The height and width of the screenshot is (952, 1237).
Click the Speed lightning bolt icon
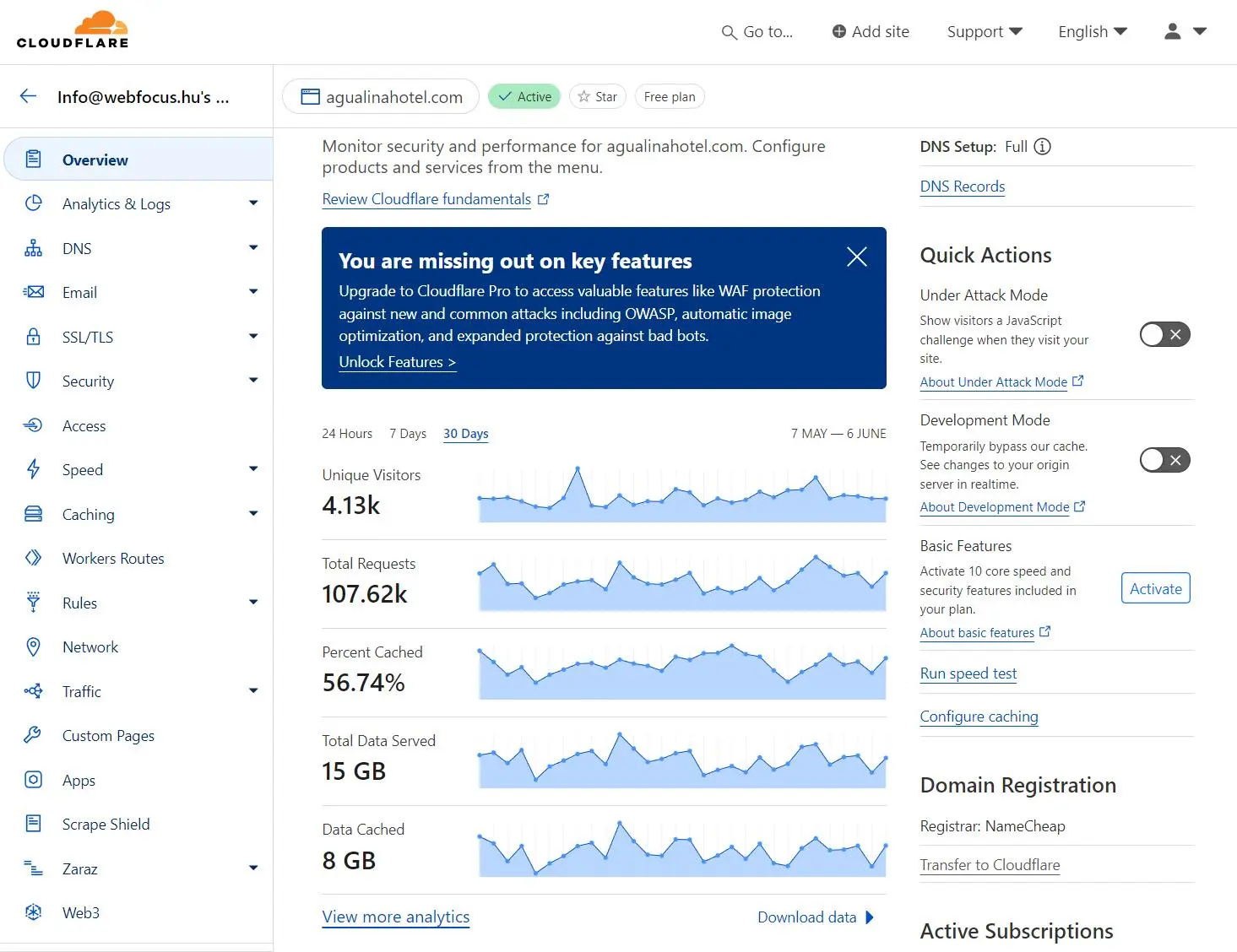pos(33,469)
